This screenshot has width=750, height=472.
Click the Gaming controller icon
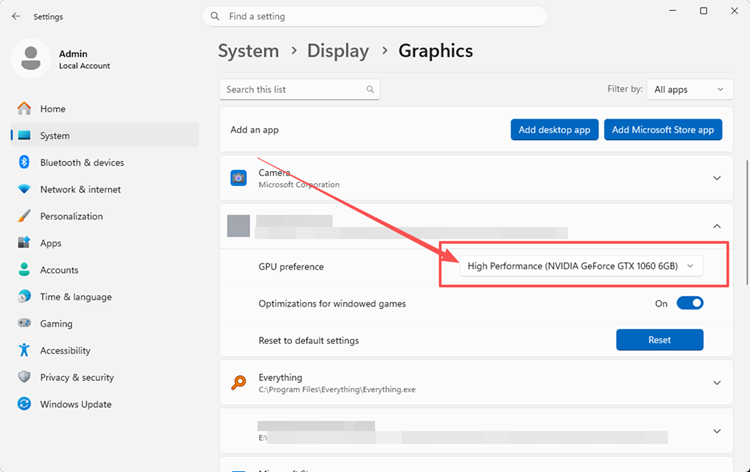pos(24,323)
